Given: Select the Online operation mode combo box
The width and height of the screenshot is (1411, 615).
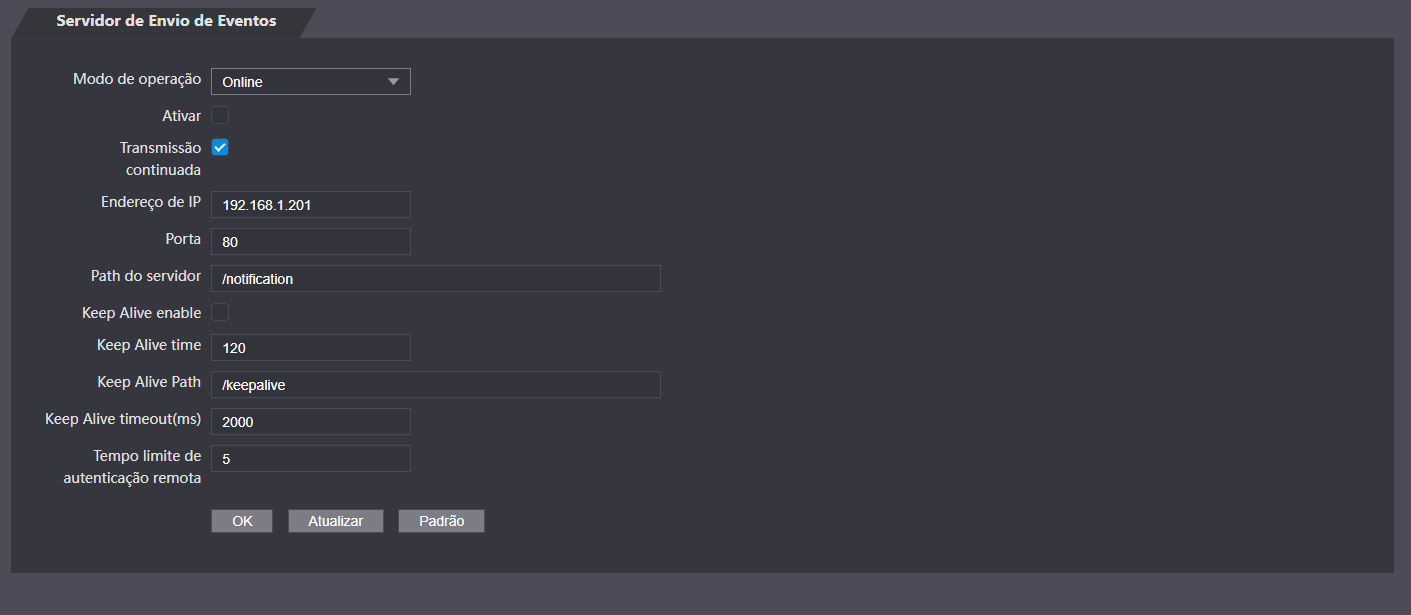Looking at the screenshot, I should [311, 82].
